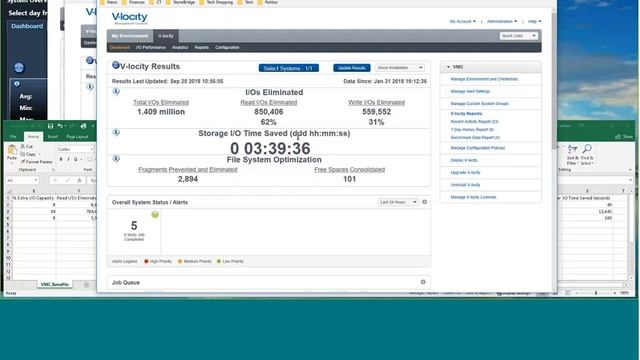Open the Total I/Os Eliminated link
The image size is (640, 360).
pyautogui.click(x=161, y=102)
